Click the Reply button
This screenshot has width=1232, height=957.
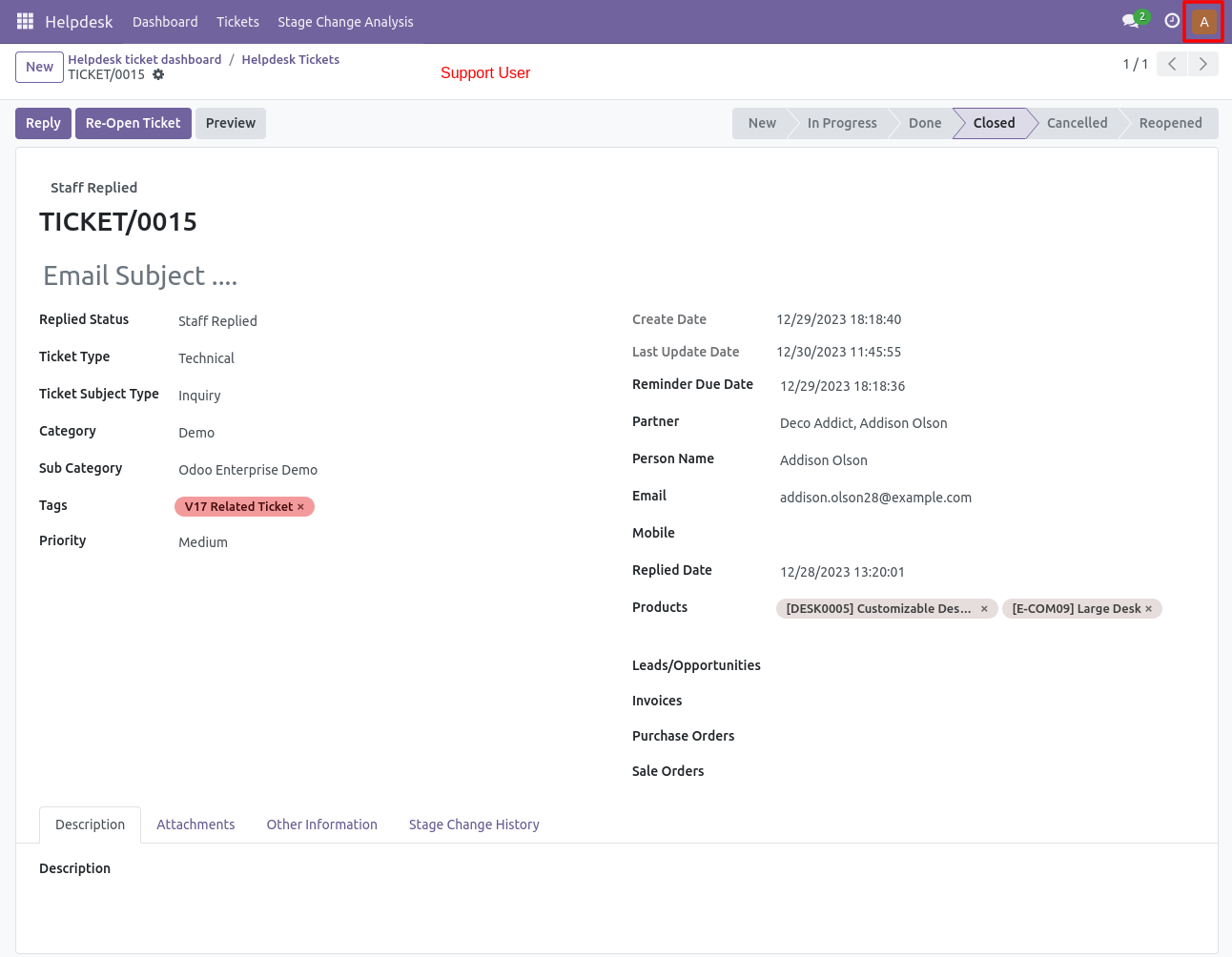click(43, 123)
